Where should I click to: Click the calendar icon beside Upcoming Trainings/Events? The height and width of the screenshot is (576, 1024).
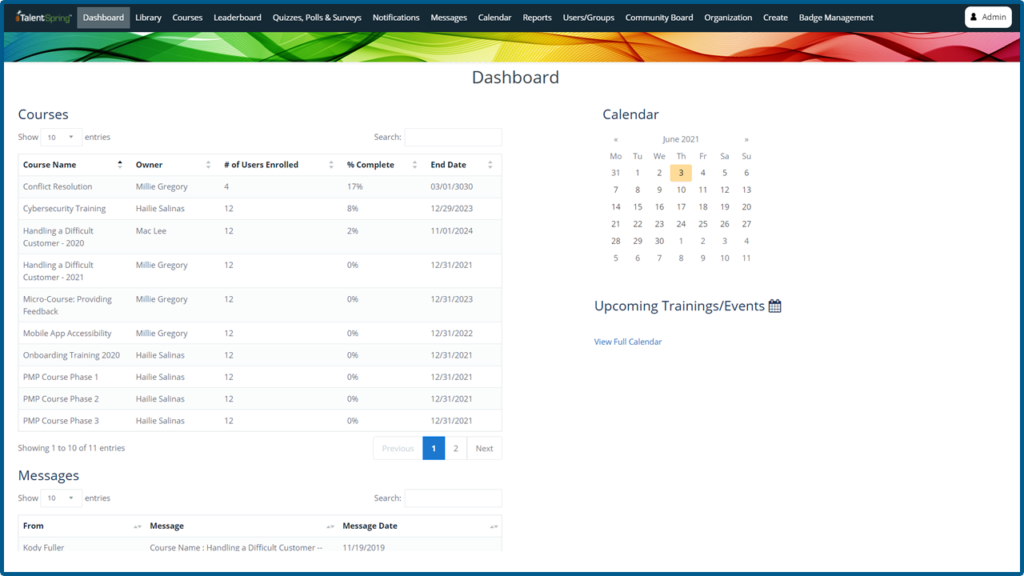tap(775, 306)
